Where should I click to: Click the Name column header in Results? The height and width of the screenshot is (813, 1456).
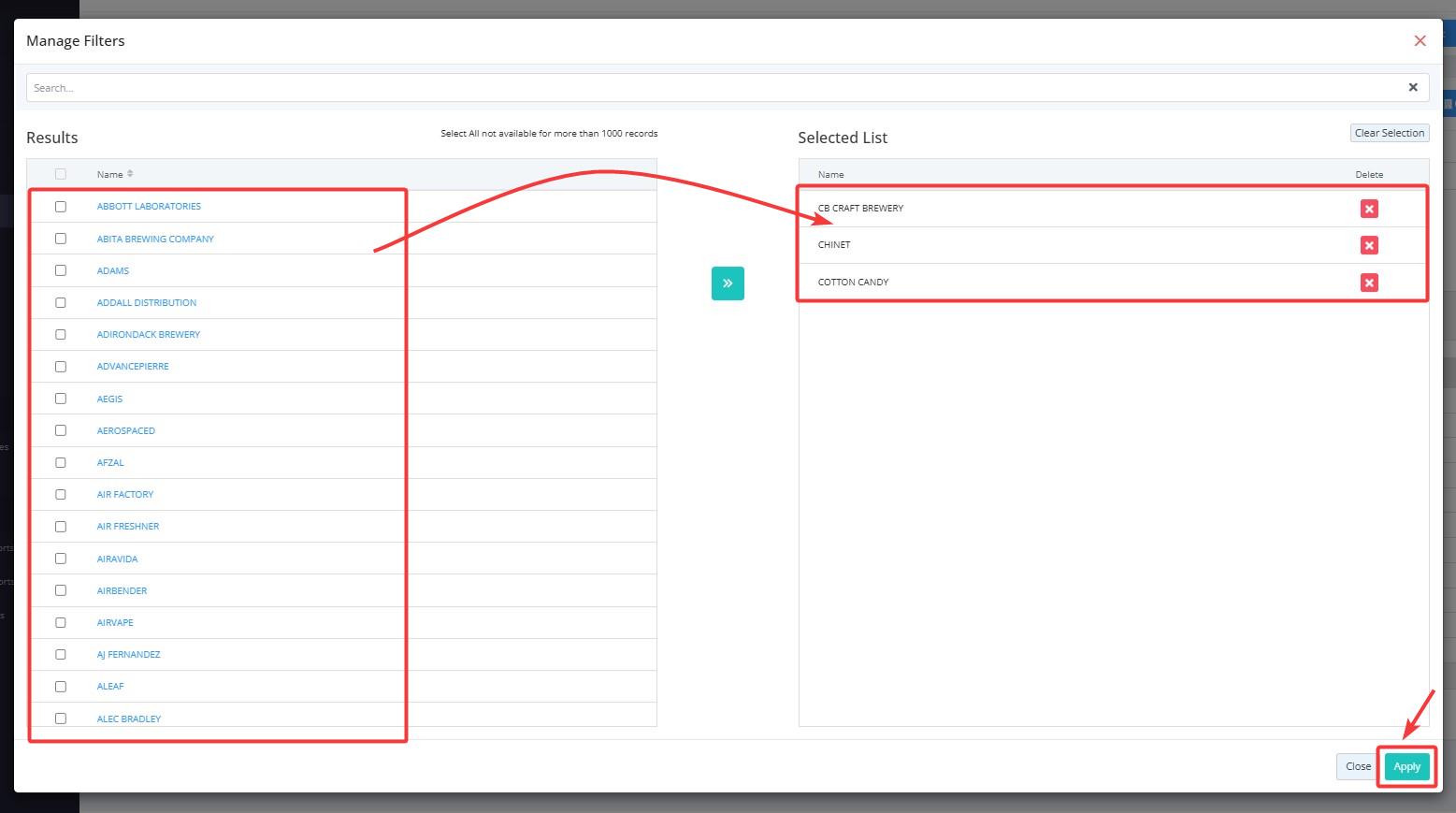(x=109, y=174)
